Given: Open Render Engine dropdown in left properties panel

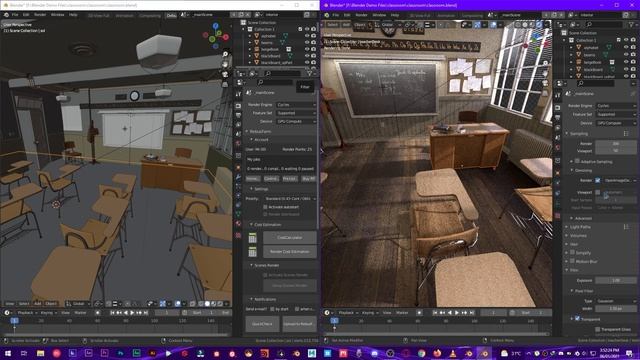Looking at the screenshot, I should 296,105.
